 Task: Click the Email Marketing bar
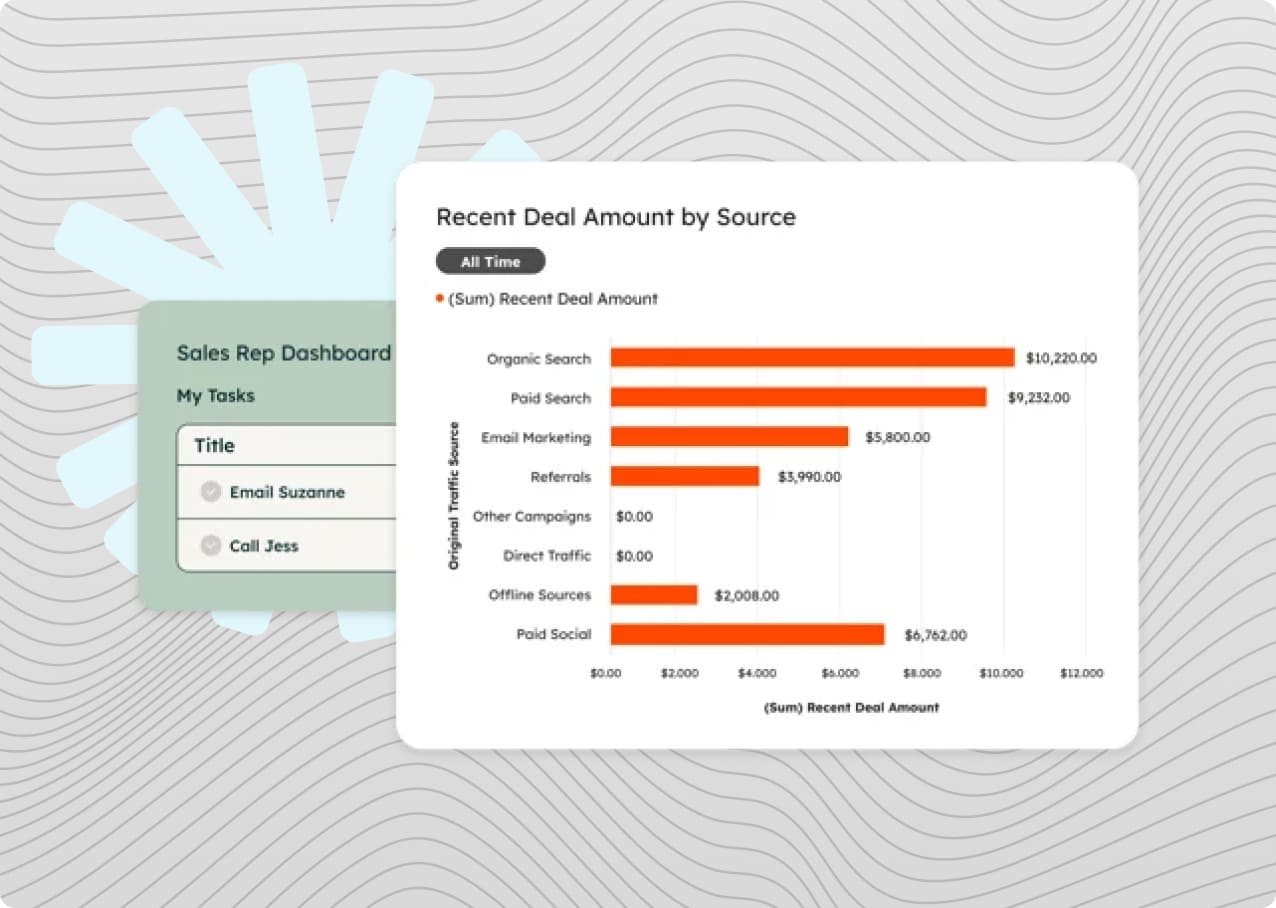(729, 437)
